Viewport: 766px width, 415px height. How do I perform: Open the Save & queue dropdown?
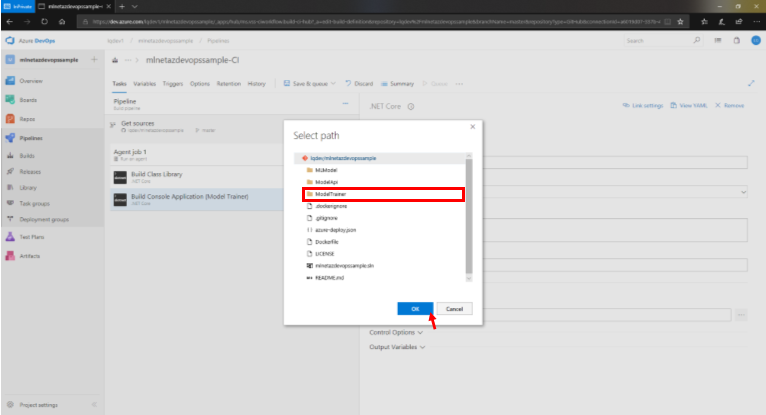point(312,84)
